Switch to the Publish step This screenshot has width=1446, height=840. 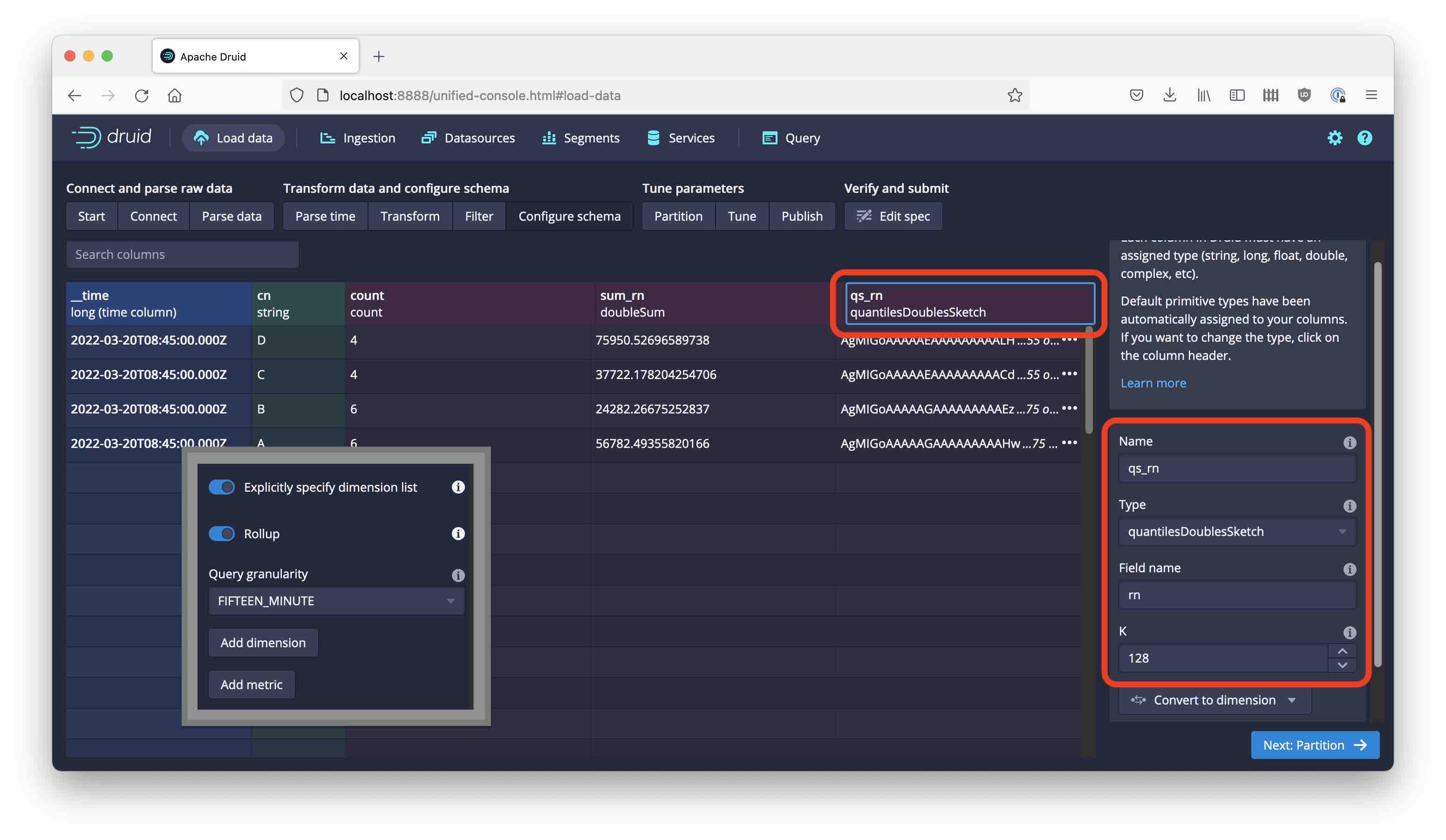pyautogui.click(x=802, y=216)
